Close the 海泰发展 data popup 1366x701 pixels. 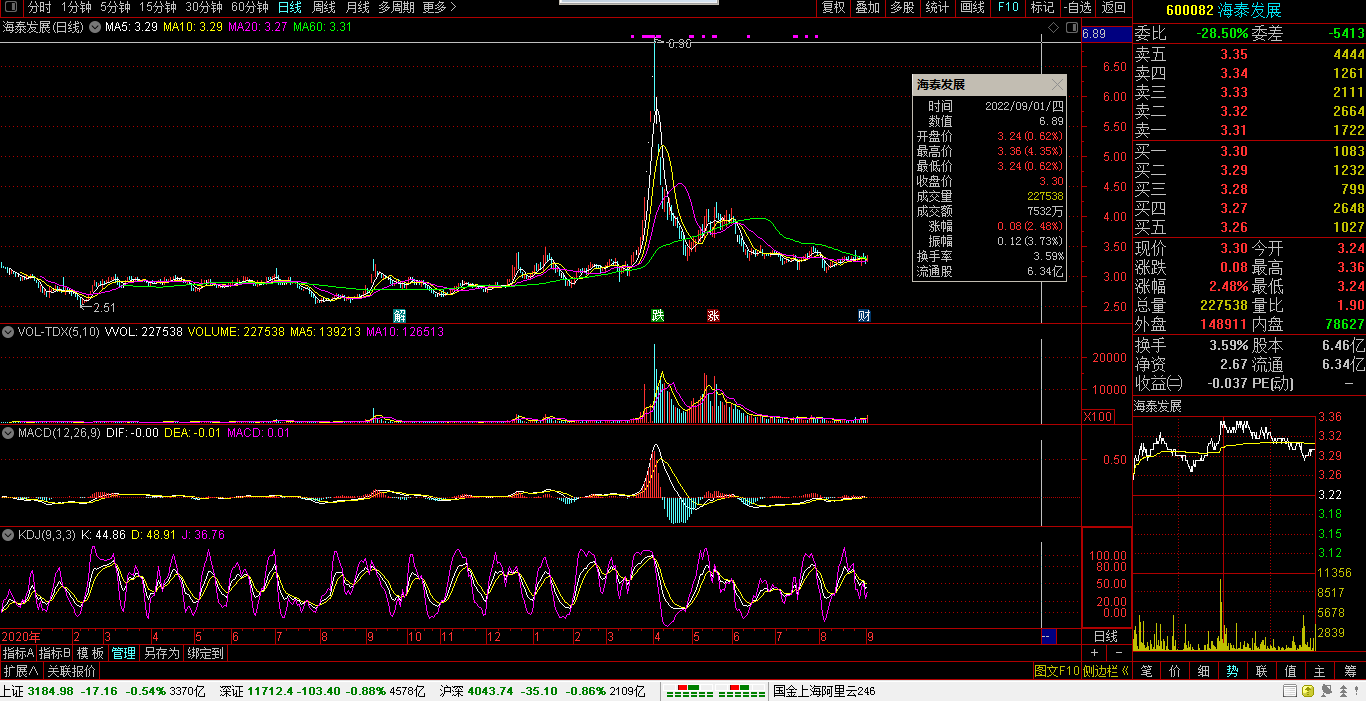[1057, 85]
